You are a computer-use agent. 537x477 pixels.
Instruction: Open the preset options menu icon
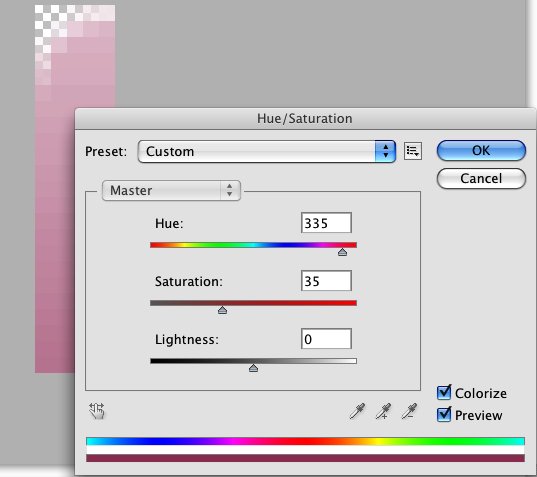click(413, 151)
